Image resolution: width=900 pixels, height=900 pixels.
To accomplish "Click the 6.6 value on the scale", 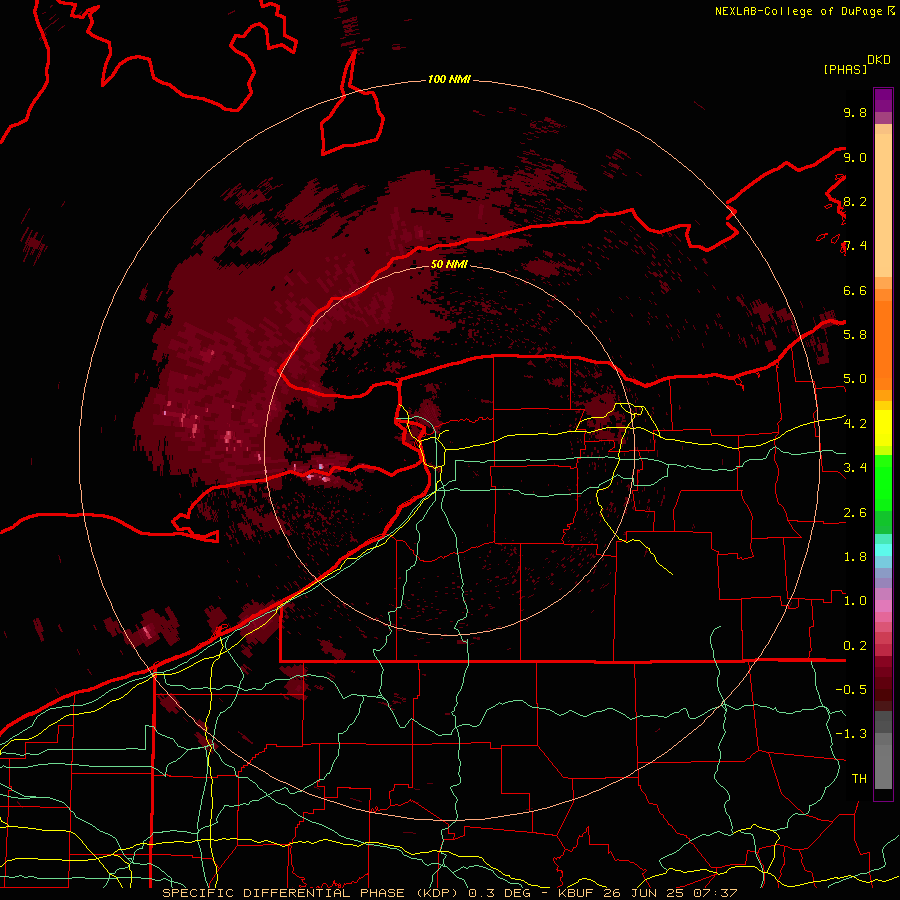I will point(855,290).
